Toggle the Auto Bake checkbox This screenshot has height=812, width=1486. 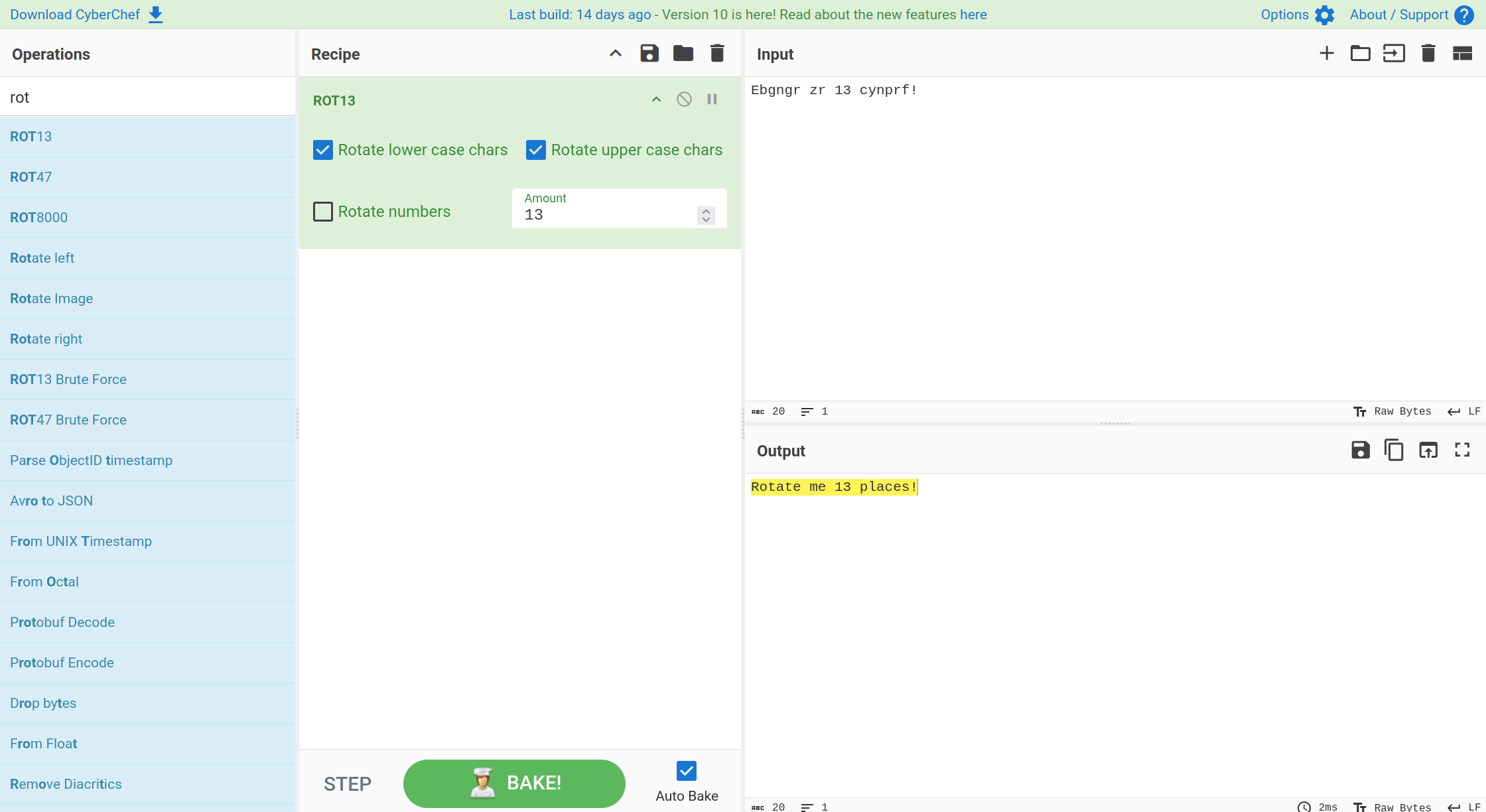pyautogui.click(x=687, y=771)
